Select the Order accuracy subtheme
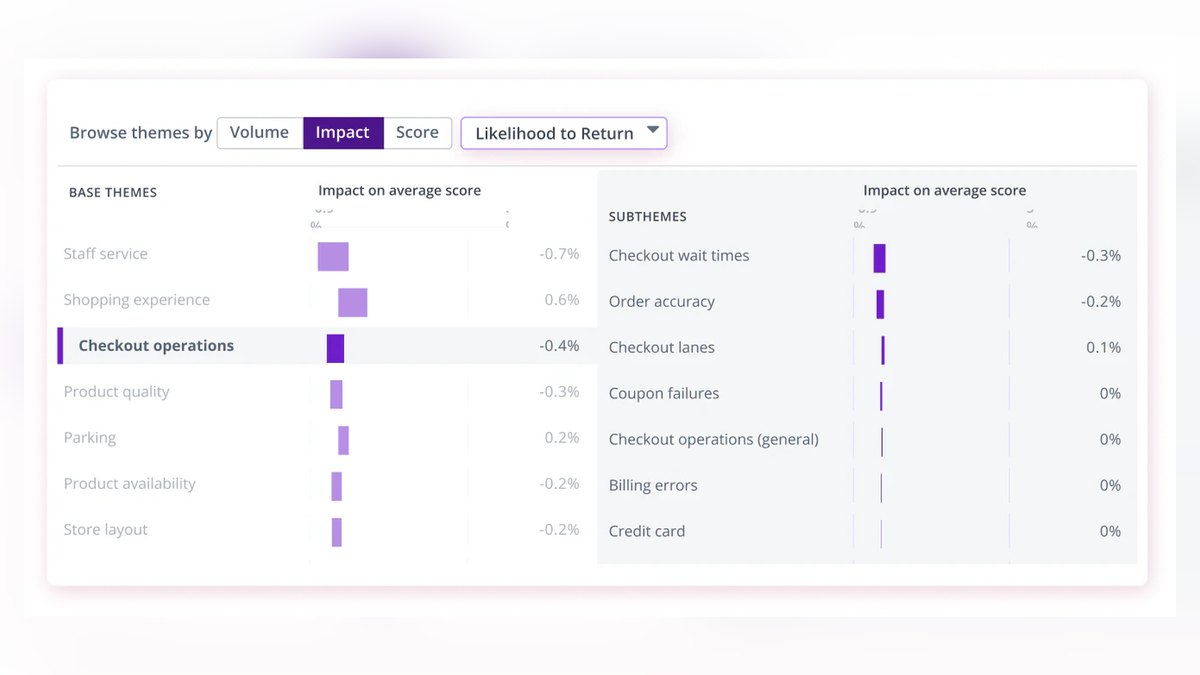 [662, 302]
